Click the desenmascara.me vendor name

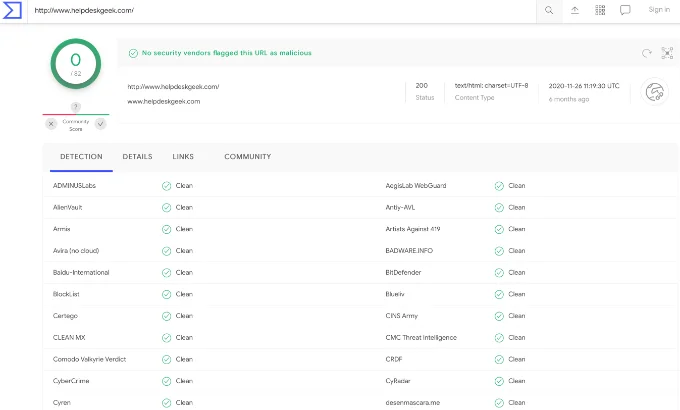pos(413,403)
